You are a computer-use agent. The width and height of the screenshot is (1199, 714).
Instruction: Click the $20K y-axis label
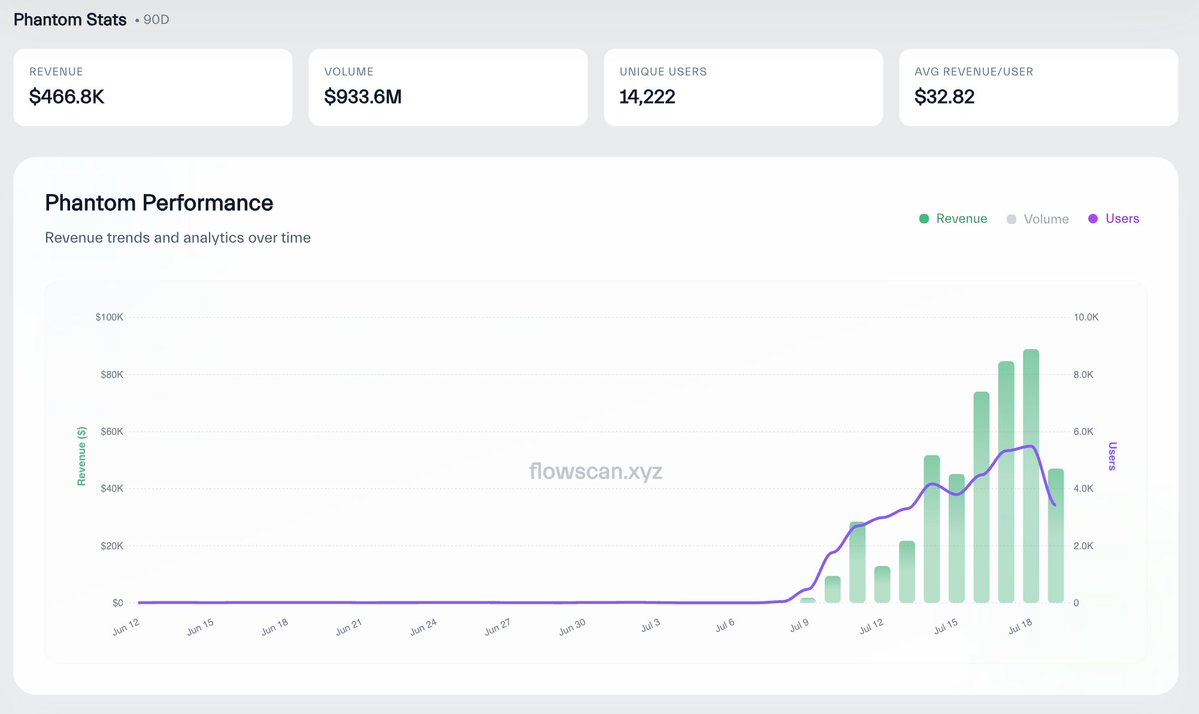pos(112,546)
